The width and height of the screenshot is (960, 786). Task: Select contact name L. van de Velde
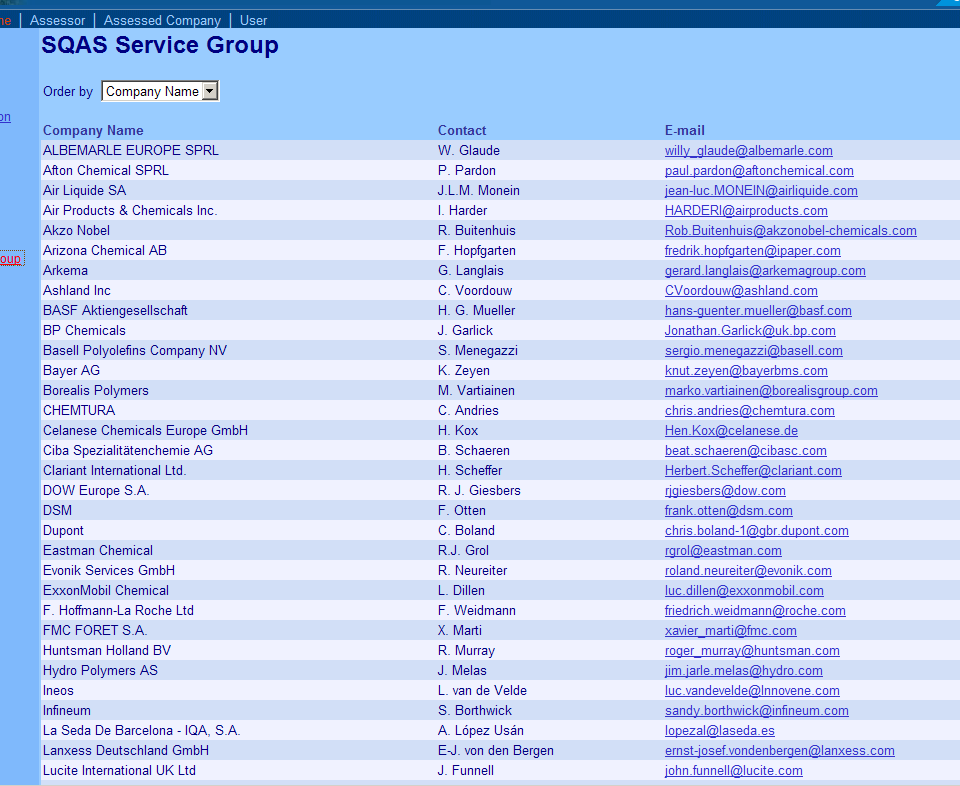(482, 691)
